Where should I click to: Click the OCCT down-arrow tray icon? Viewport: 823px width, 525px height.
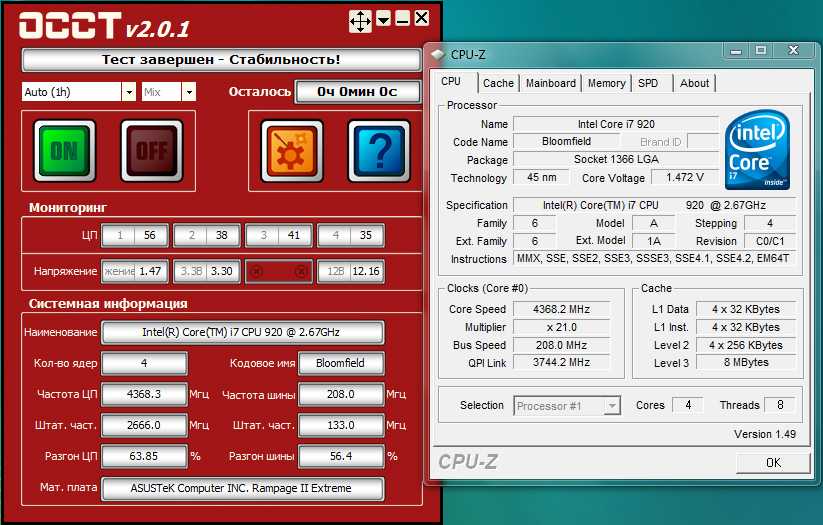pyautogui.click(x=384, y=19)
